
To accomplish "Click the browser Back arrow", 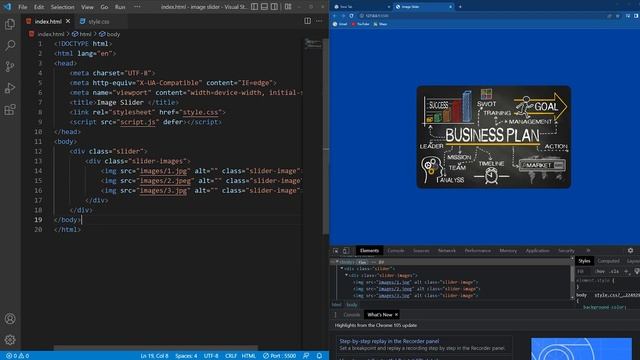I will (x=335, y=16).
